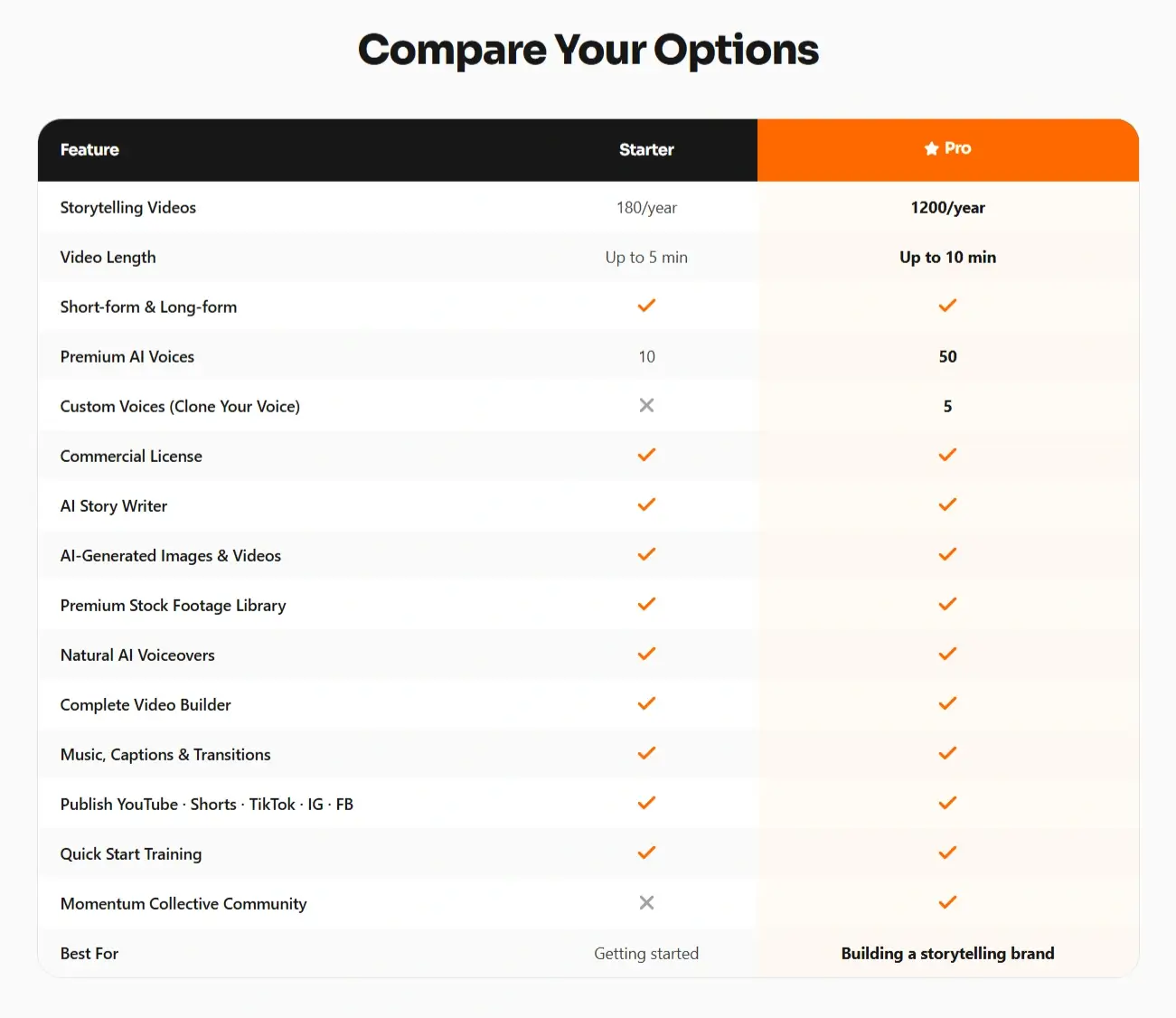
Task: Click Starter checkmark for AI Story Writer
Action: [646, 504]
